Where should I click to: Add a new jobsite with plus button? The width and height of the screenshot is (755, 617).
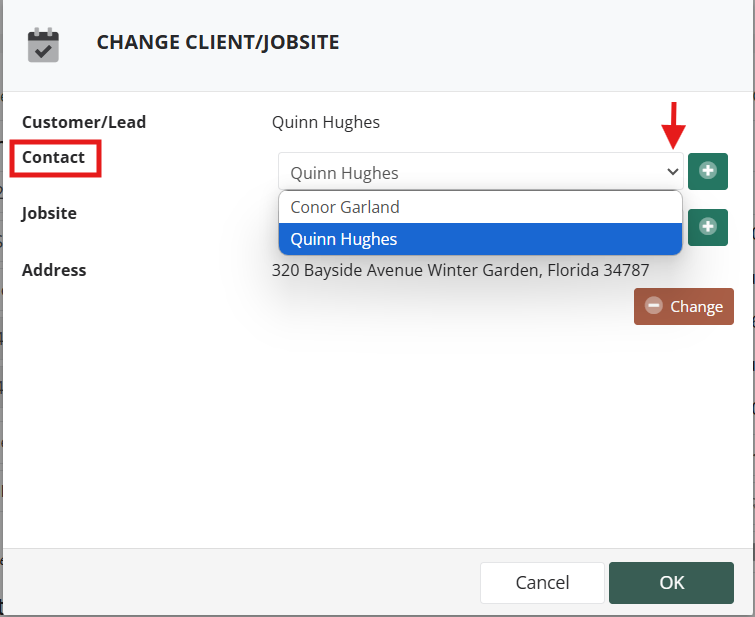(707, 227)
